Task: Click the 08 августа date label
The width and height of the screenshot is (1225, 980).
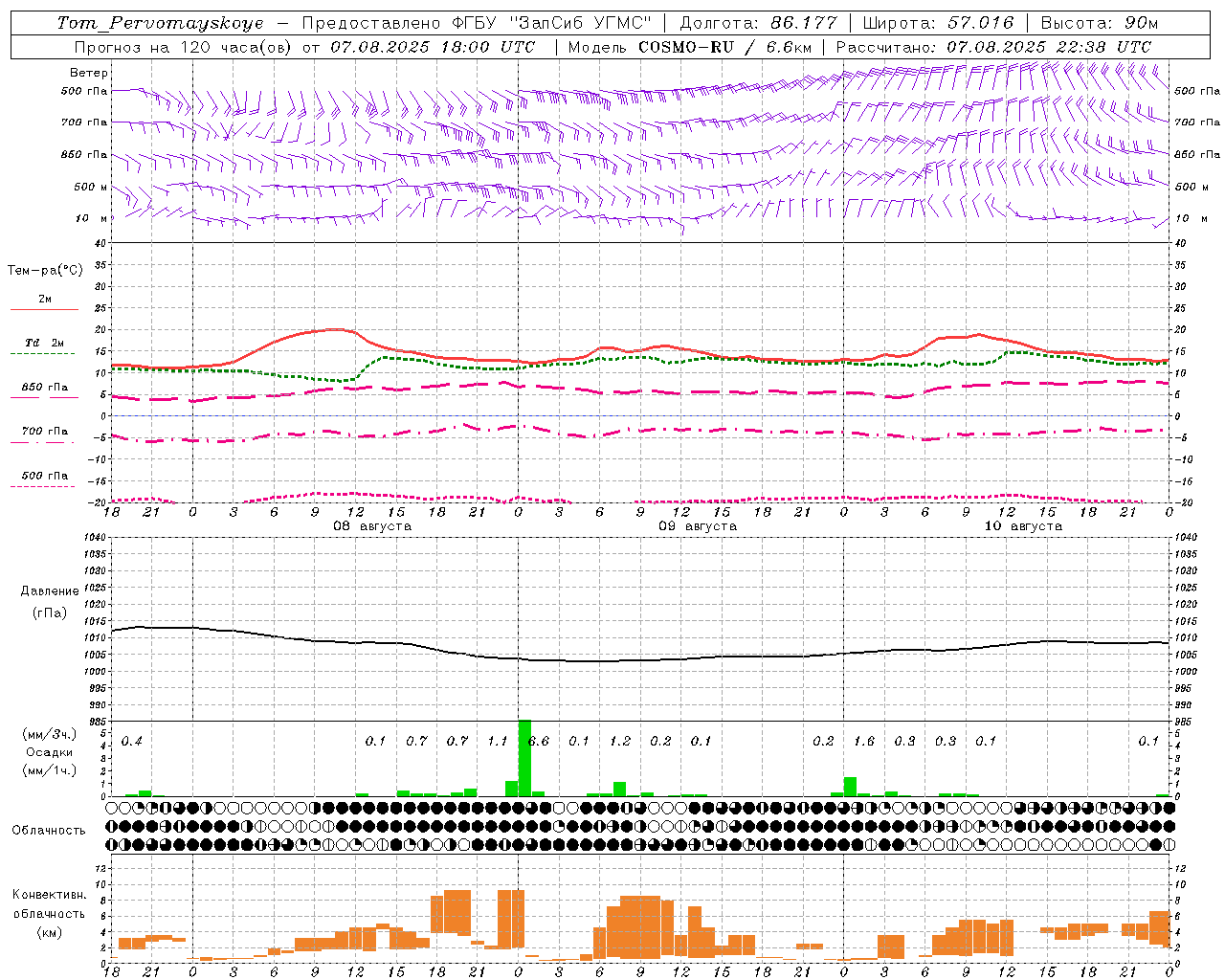Action: pos(372,526)
